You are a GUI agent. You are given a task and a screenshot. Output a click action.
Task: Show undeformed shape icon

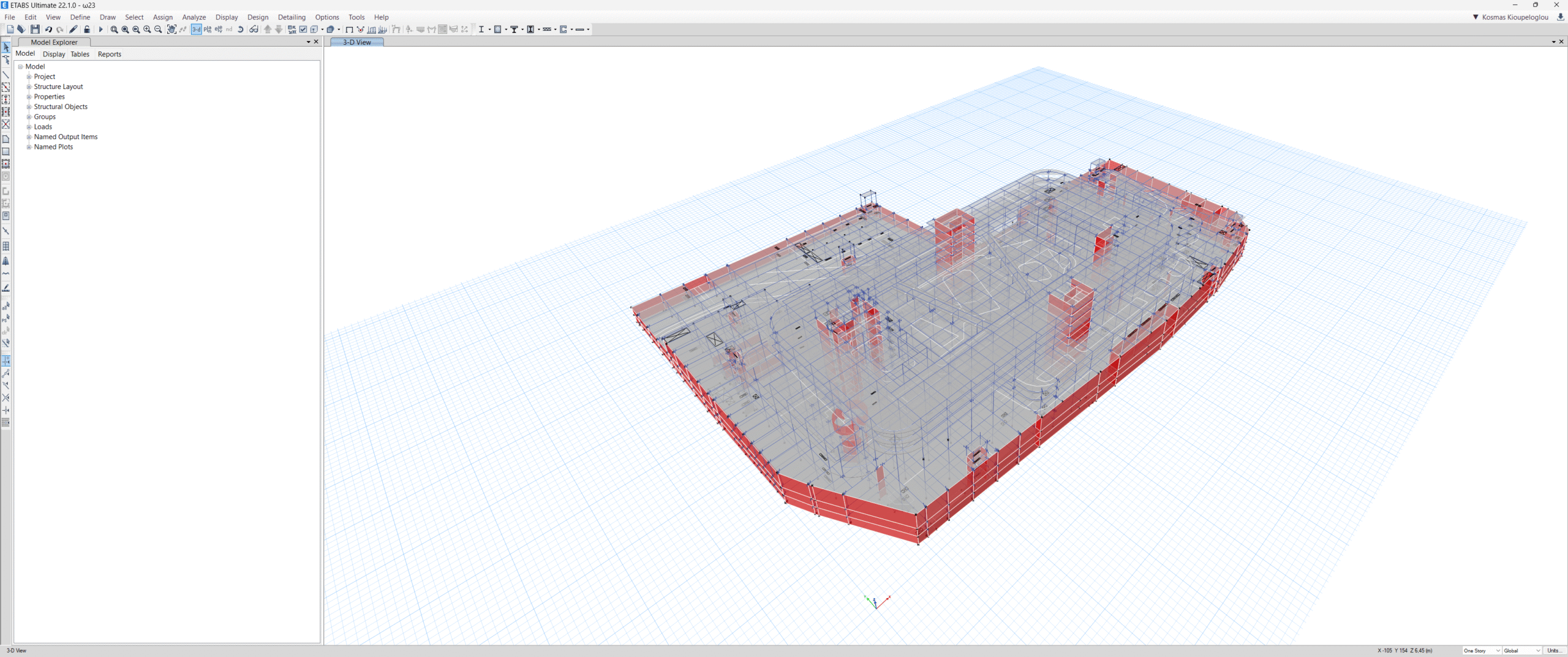coord(349,29)
